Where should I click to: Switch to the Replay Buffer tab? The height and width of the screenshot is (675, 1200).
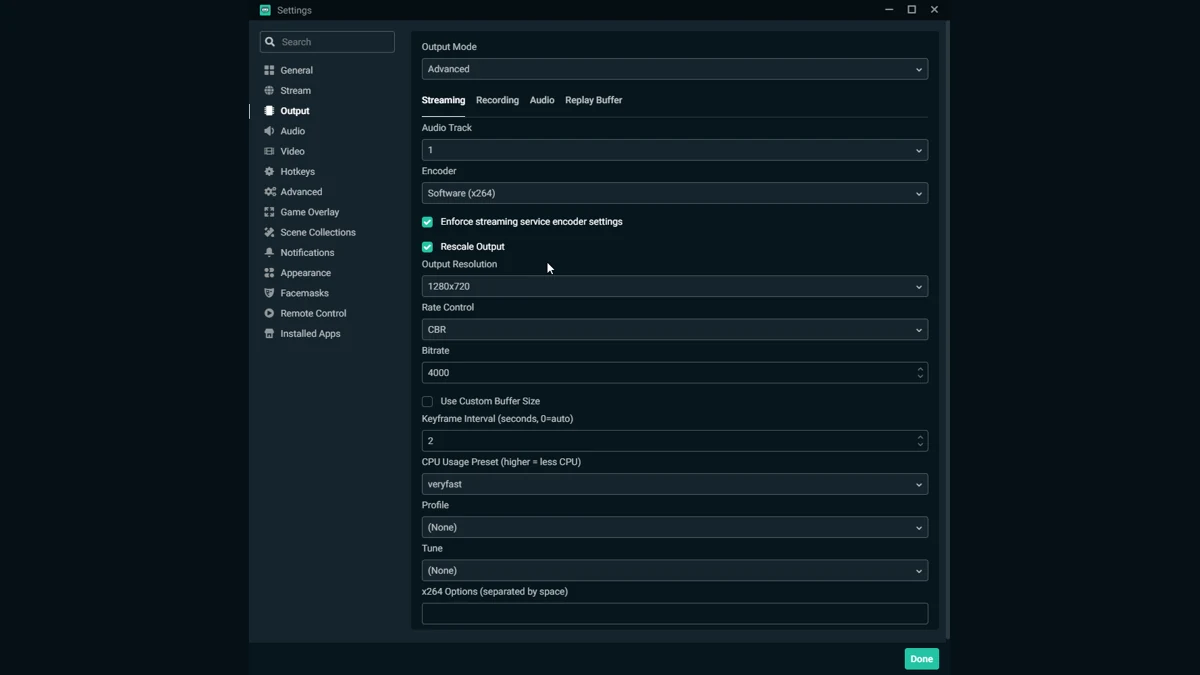593,100
